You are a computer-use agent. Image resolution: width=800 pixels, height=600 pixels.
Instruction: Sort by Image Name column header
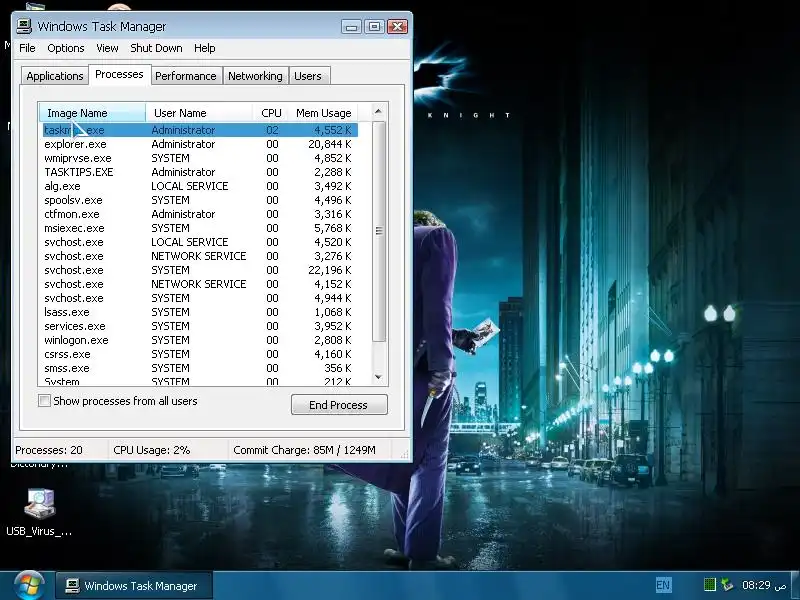(x=92, y=113)
